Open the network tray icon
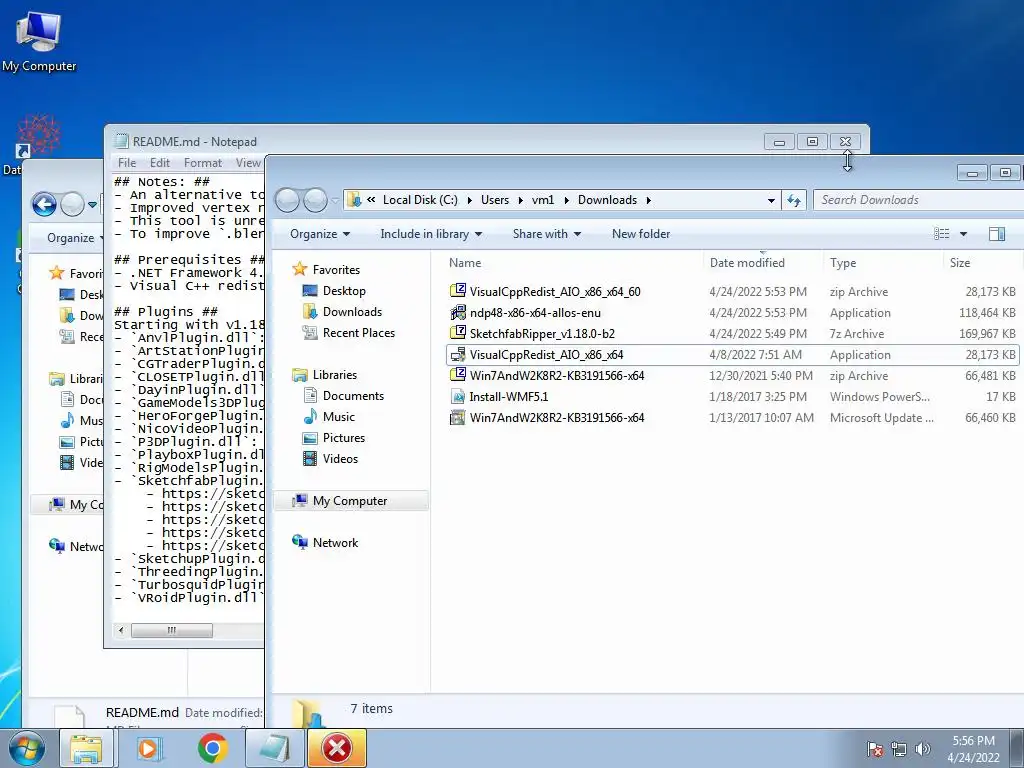This screenshot has height=768, width=1024. (x=899, y=749)
